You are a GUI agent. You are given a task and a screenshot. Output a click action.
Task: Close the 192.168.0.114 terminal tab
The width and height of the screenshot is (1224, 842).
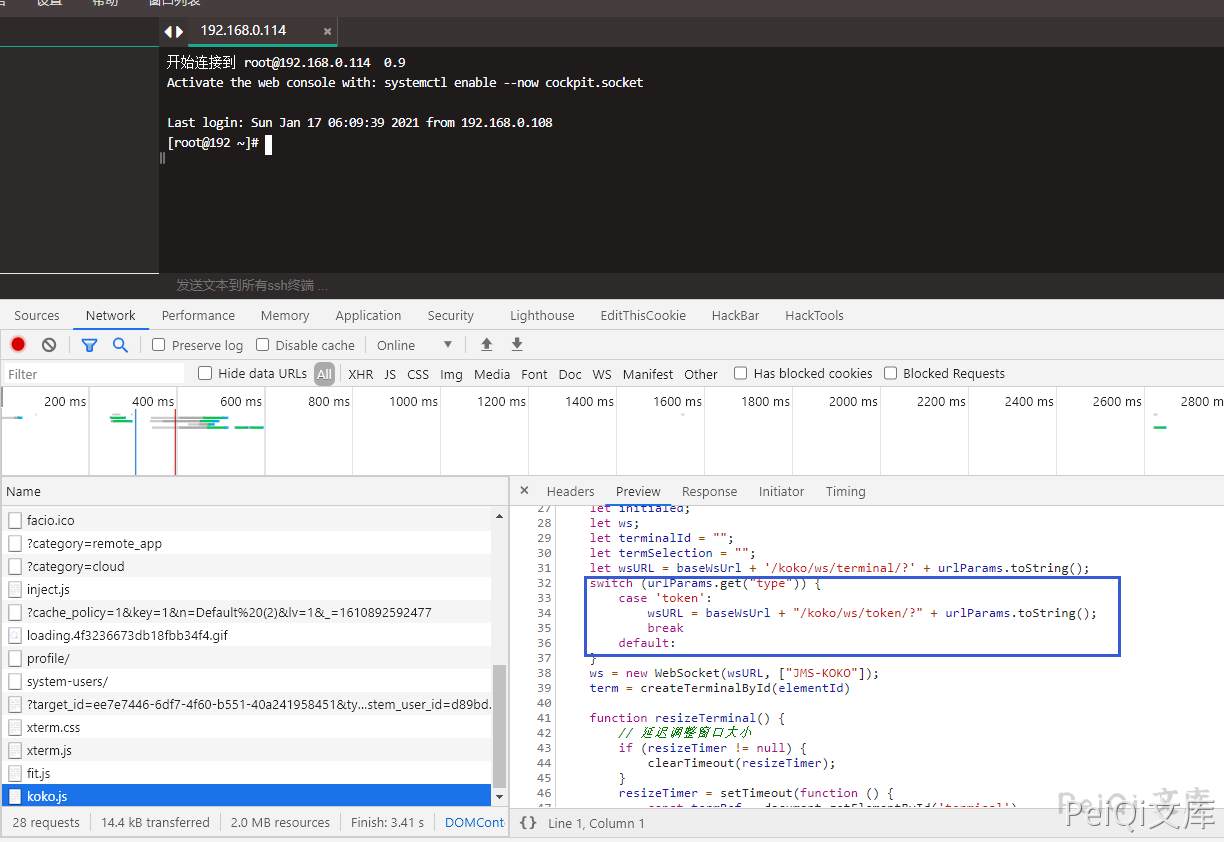[x=327, y=31]
